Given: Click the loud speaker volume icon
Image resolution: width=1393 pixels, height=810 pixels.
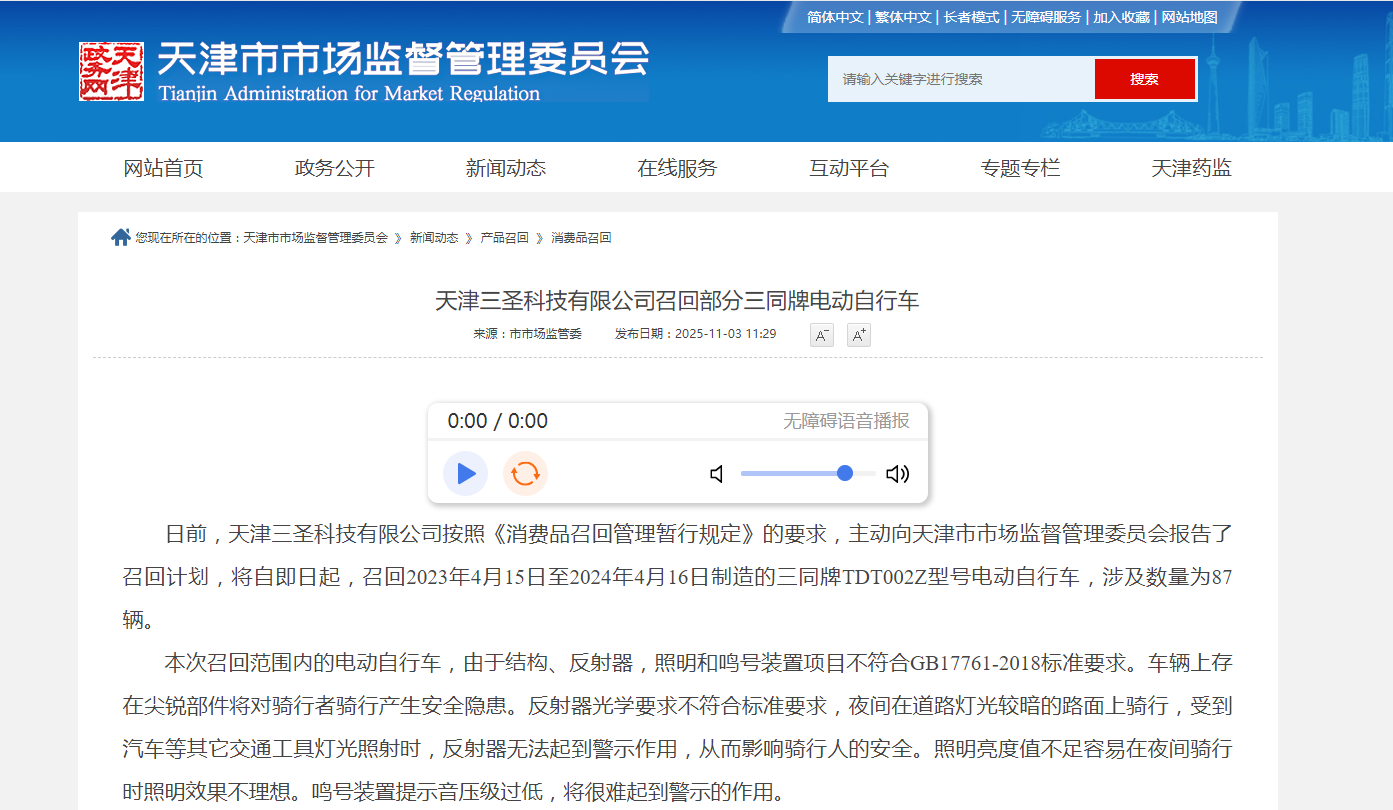Looking at the screenshot, I should pos(897,474).
